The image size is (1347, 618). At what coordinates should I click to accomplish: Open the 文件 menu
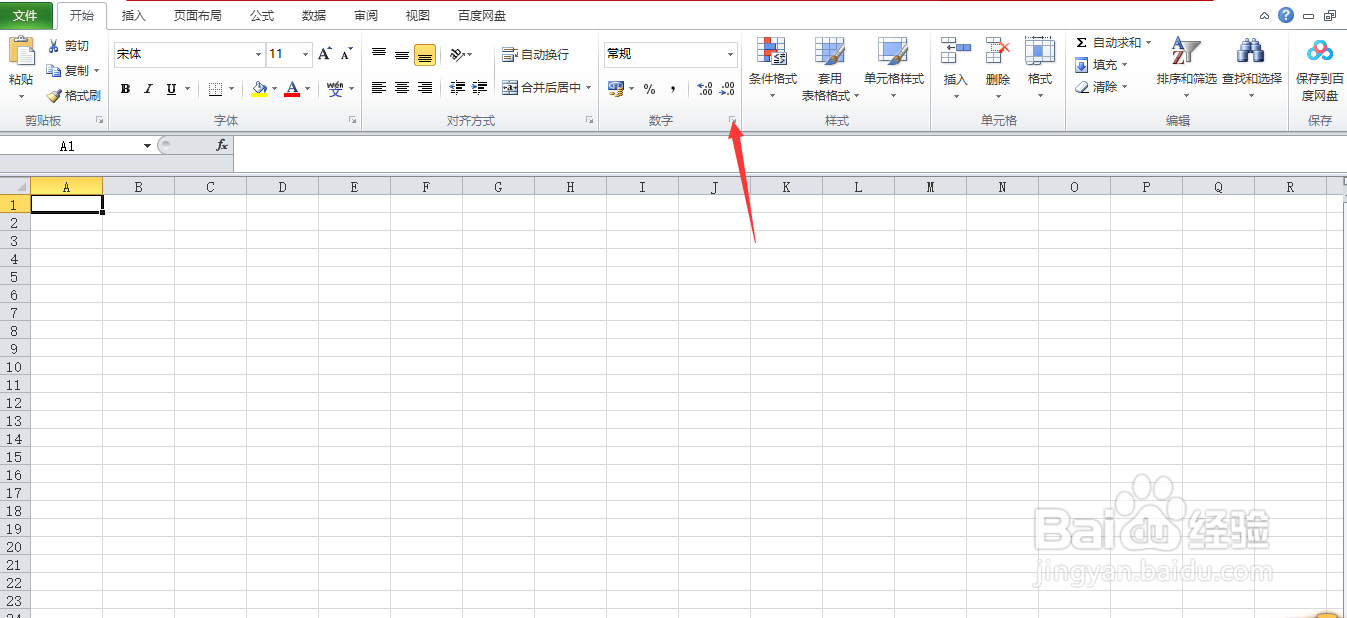[x=27, y=15]
